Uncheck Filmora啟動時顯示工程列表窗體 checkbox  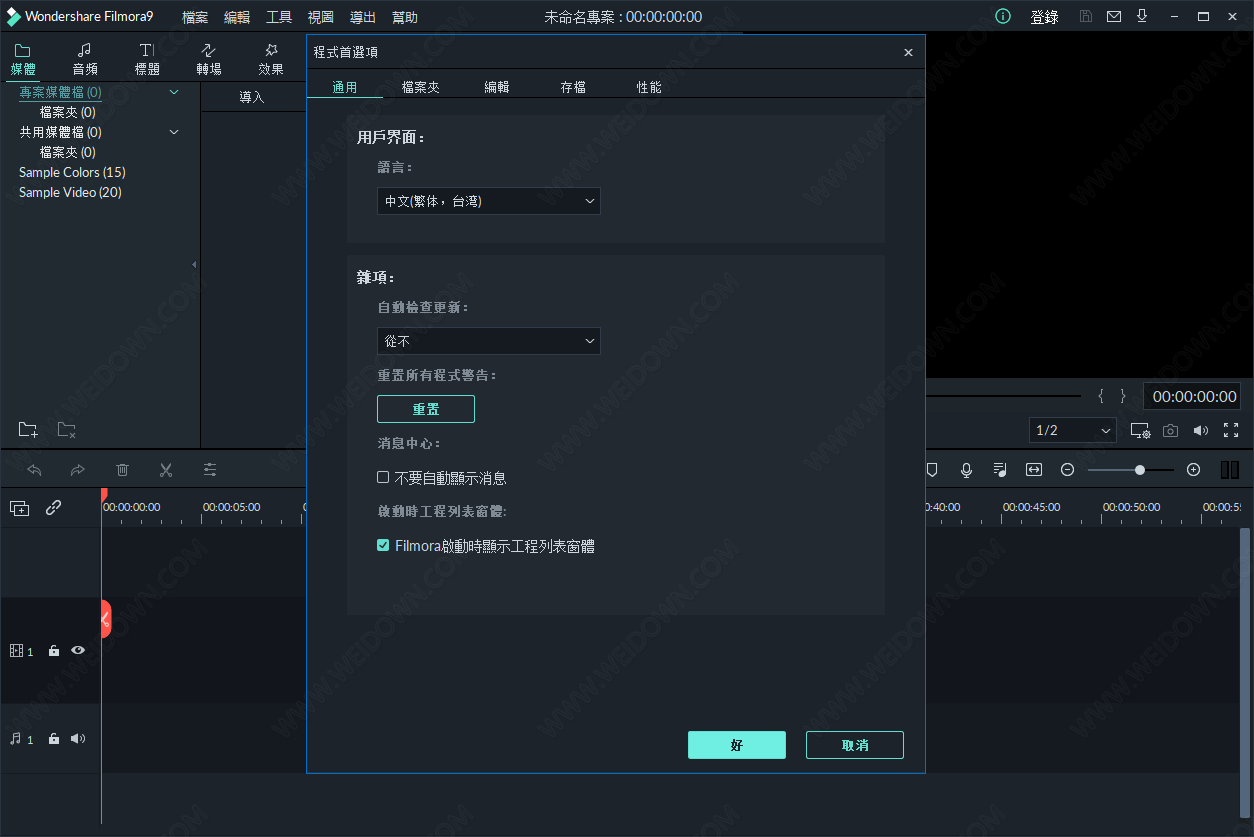click(383, 545)
